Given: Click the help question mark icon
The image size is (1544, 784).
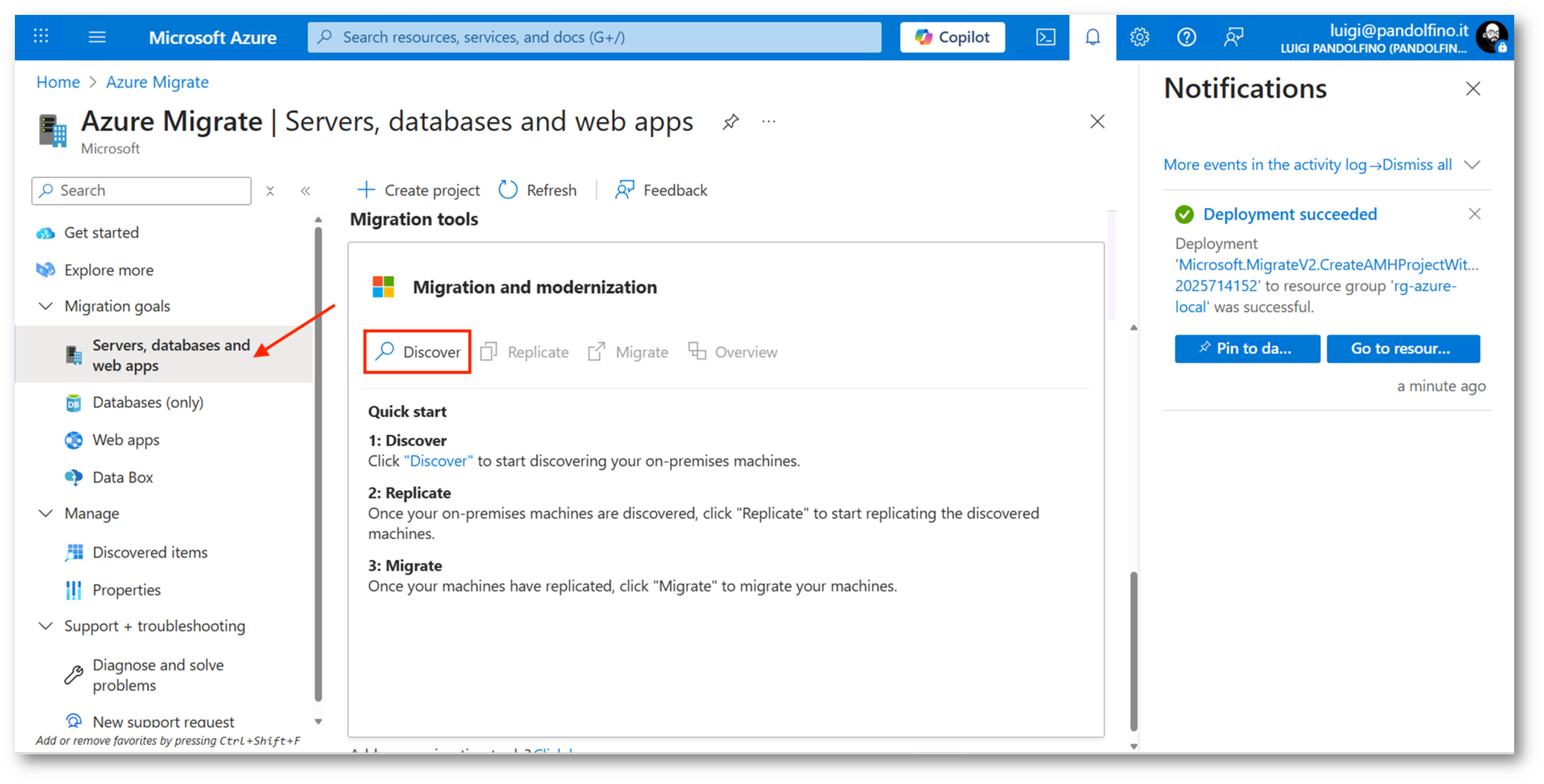Looking at the screenshot, I should 1186,37.
